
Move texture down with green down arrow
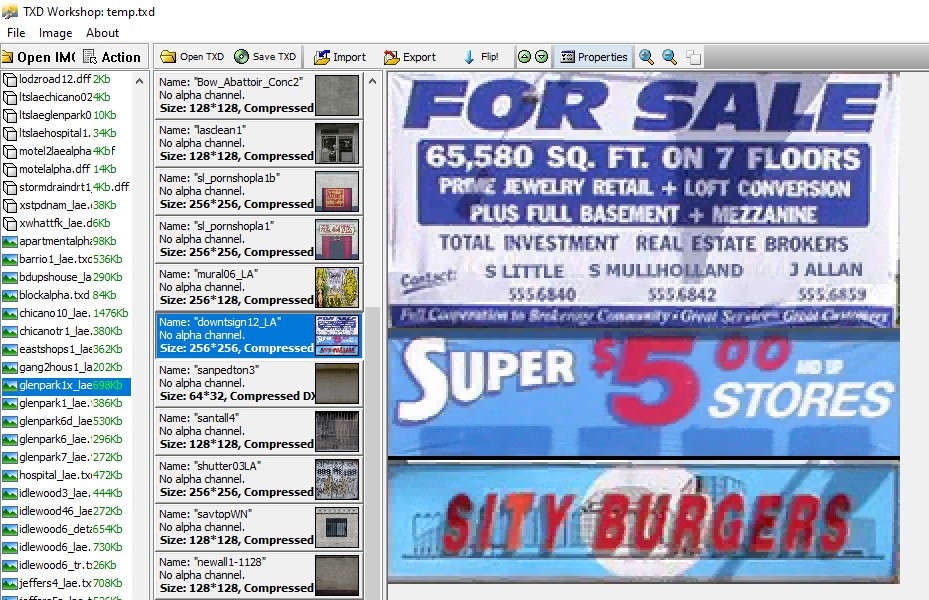(542, 57)
